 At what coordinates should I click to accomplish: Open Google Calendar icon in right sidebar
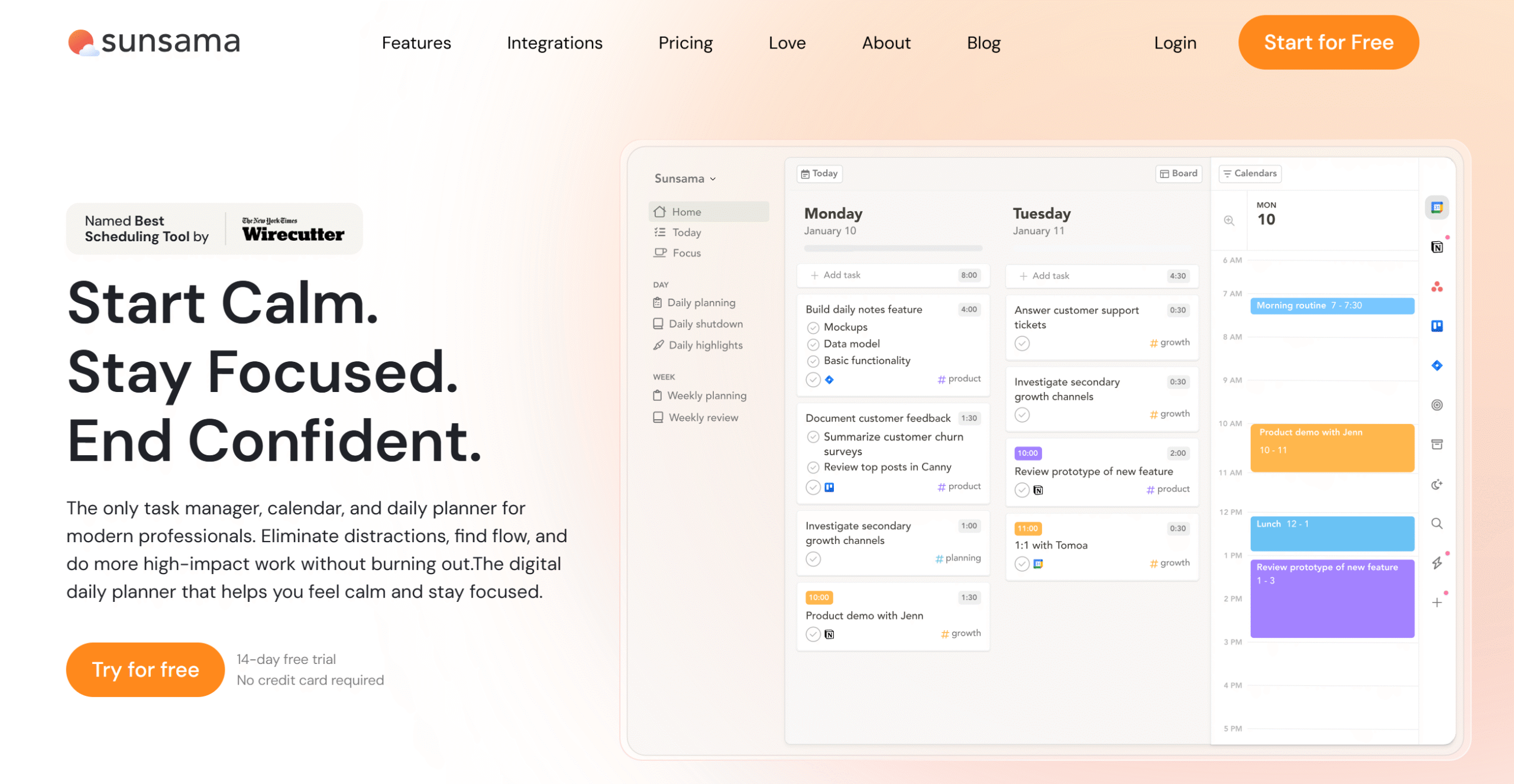(1437, 208)
